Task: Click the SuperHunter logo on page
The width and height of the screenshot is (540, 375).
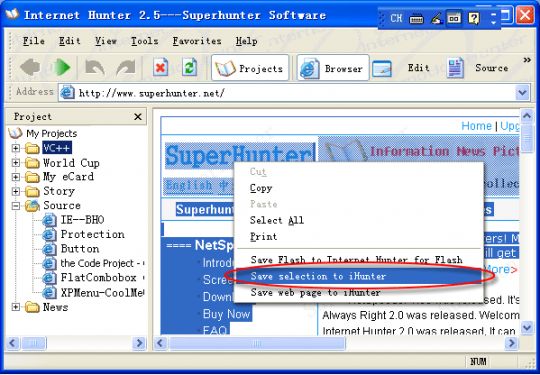Action: click(x=240, y=156)
